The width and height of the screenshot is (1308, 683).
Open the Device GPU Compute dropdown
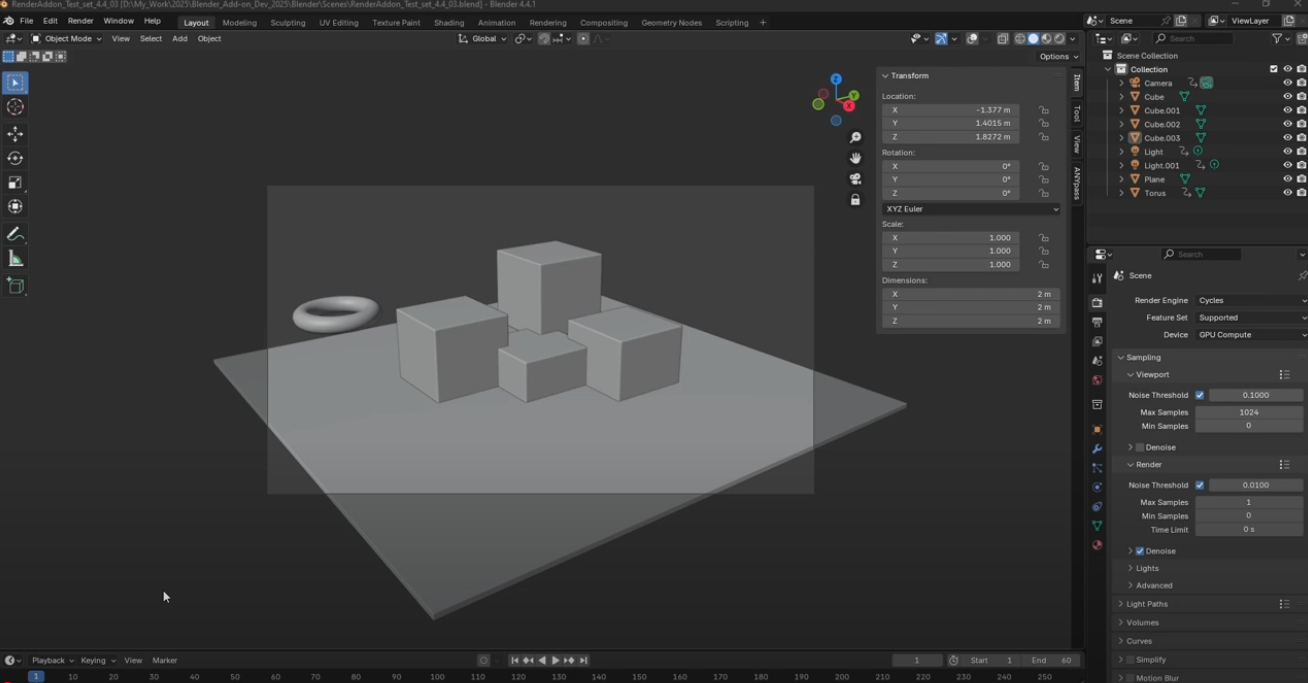pyautogui.click(x=1251, y=335)
